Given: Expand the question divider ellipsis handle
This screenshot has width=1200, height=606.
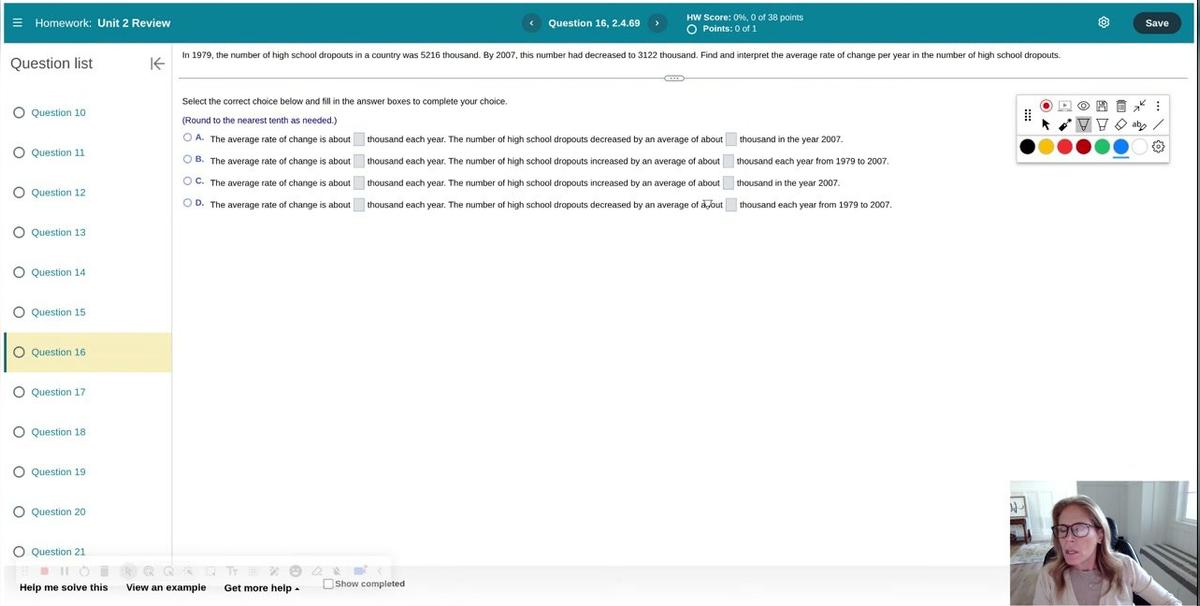Looking at the screenshot, I should pyautogui.click(x=674, y=78).
